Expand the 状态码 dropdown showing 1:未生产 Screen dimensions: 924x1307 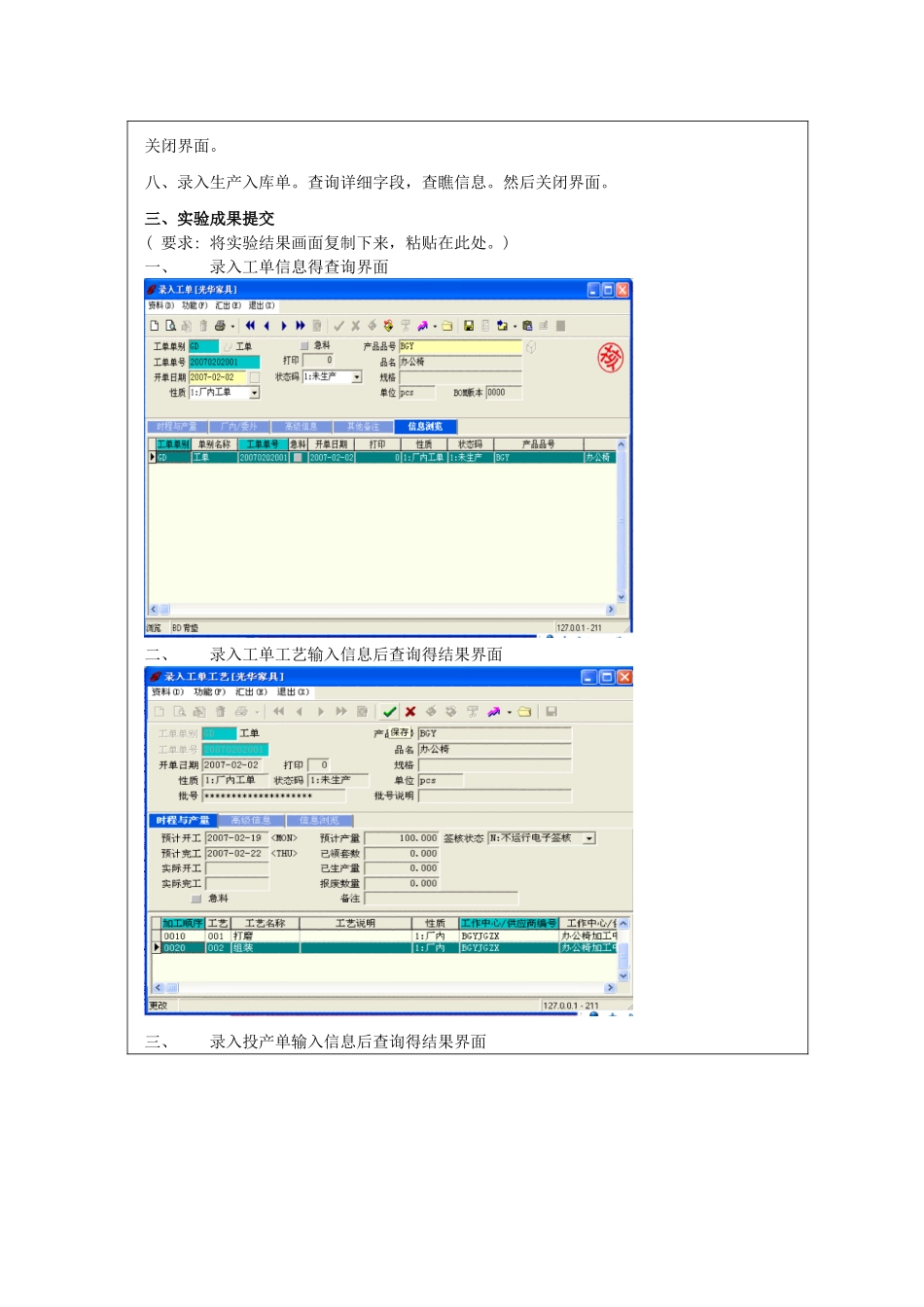[x=357, y=377]
